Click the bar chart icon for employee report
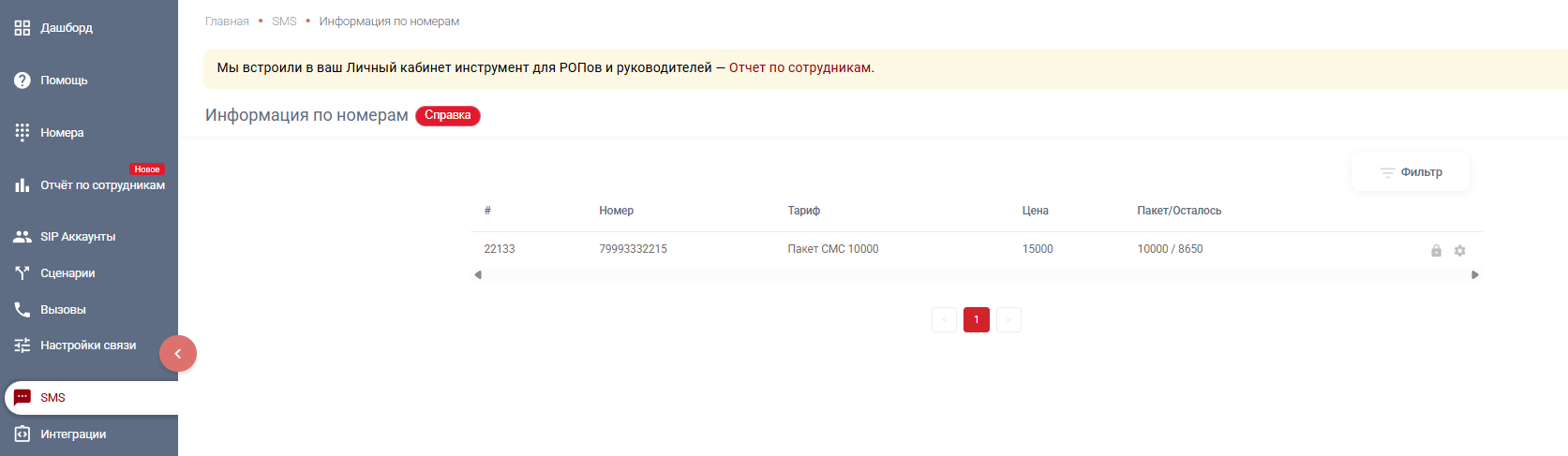1568x456 pixels. click(22, 185)
